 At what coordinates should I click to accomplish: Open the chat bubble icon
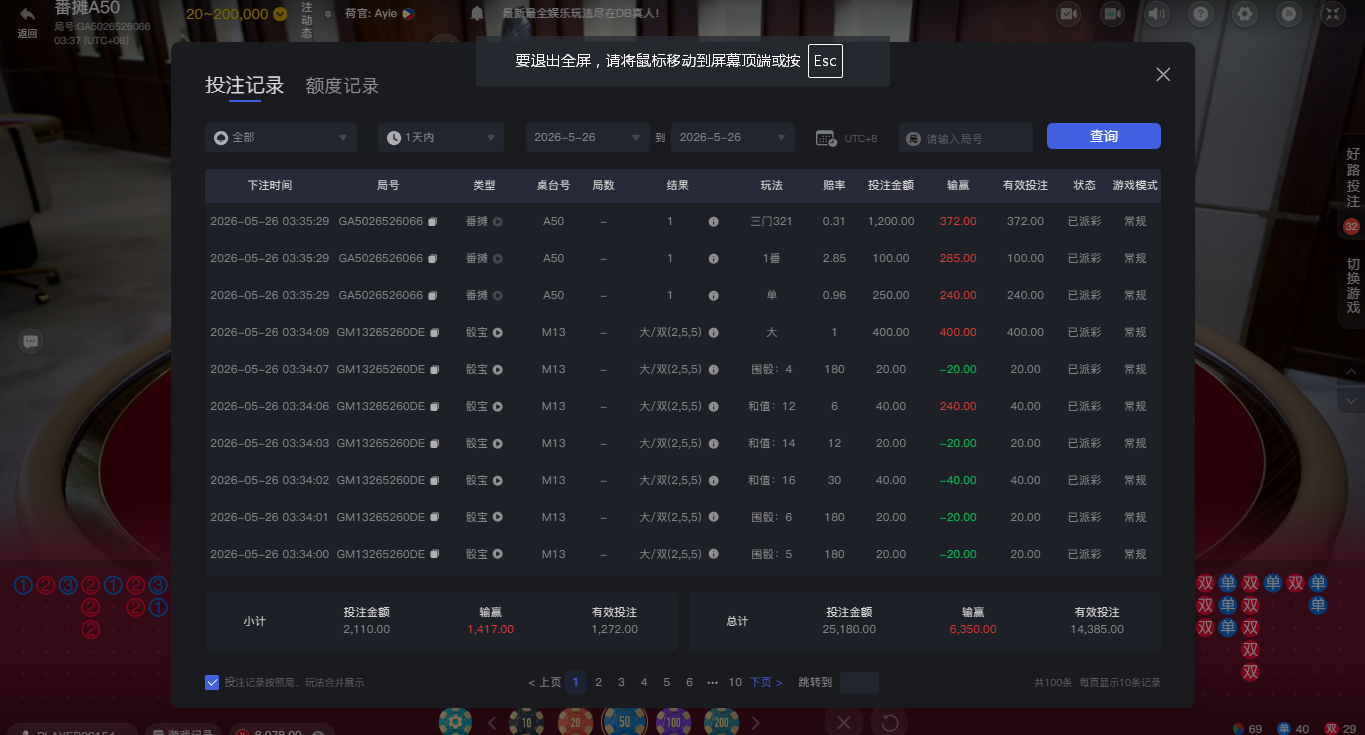click(31, 341)
